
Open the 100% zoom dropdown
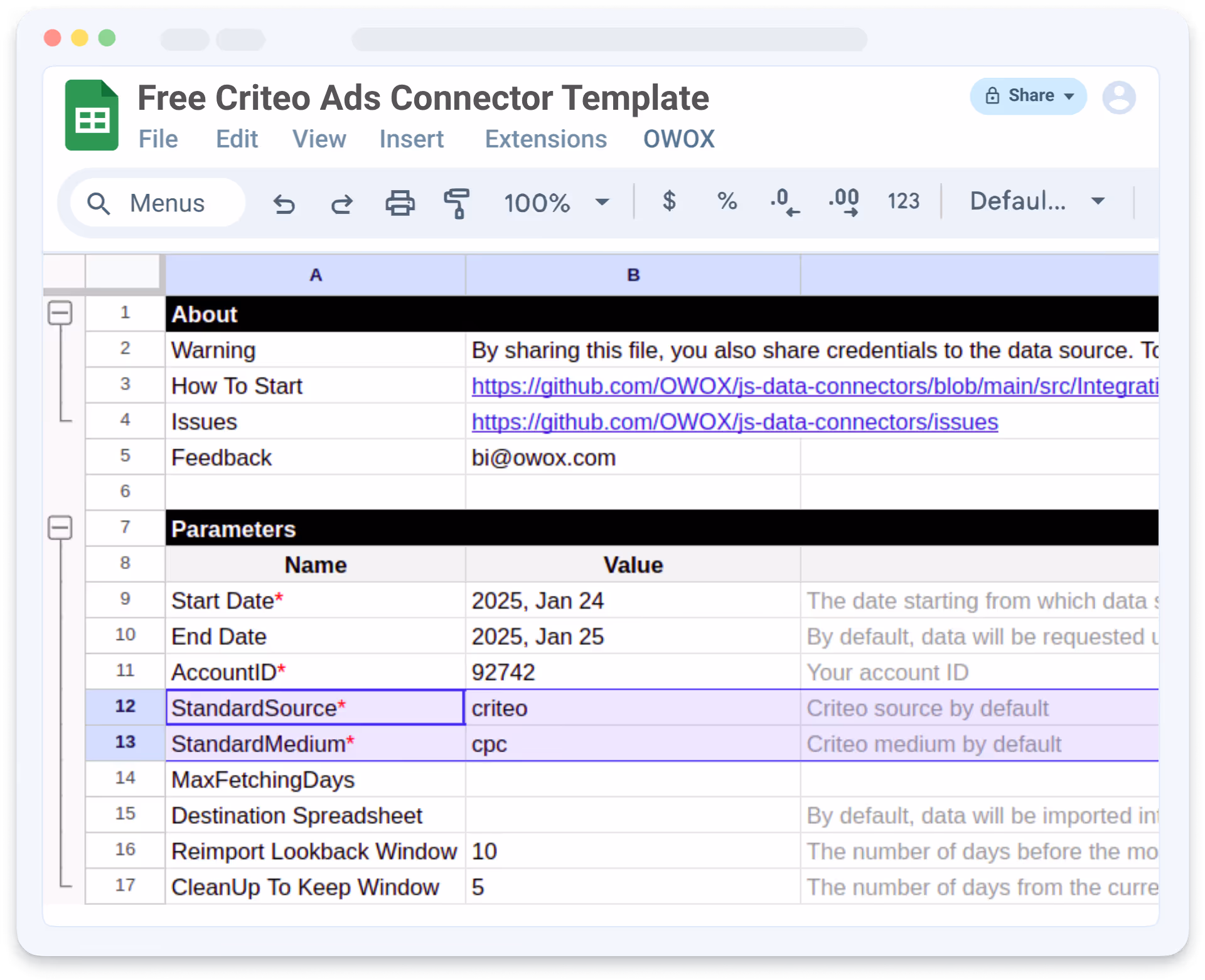tap(556, 203)
